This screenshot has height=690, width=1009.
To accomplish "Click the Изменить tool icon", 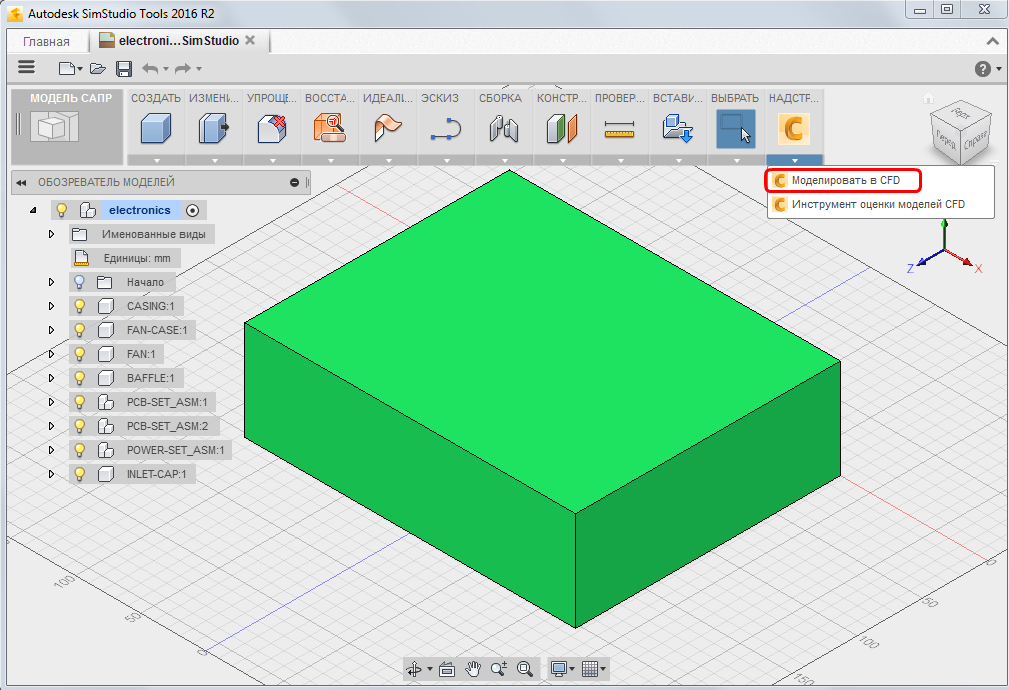I will click(214, 127).
